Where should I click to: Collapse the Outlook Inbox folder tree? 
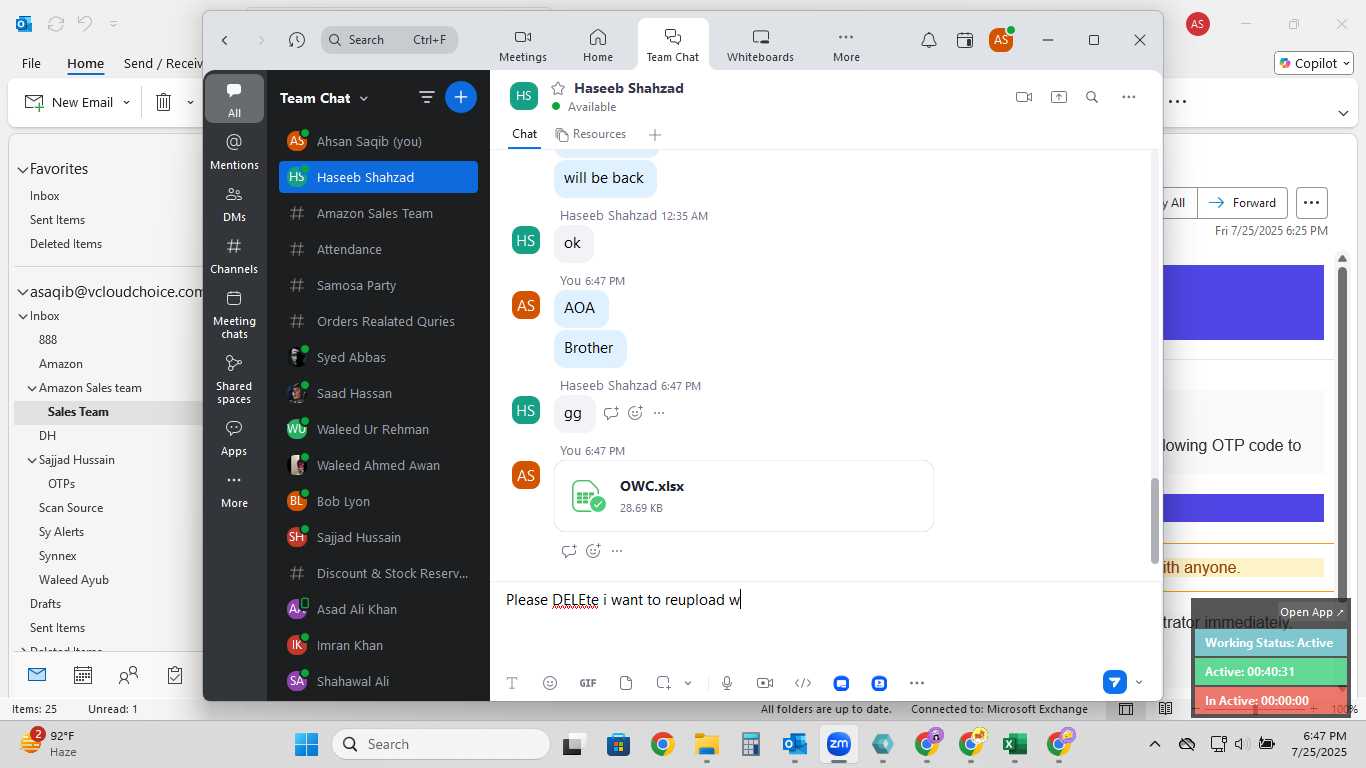tap(23, 316)
